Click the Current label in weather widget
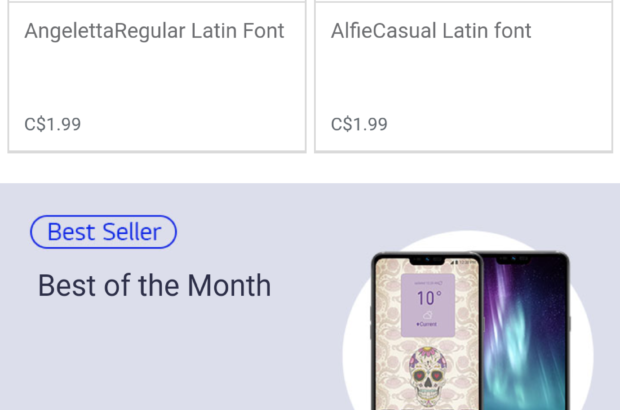The height and width of the screenshot is (410, 620). (427, 324)
